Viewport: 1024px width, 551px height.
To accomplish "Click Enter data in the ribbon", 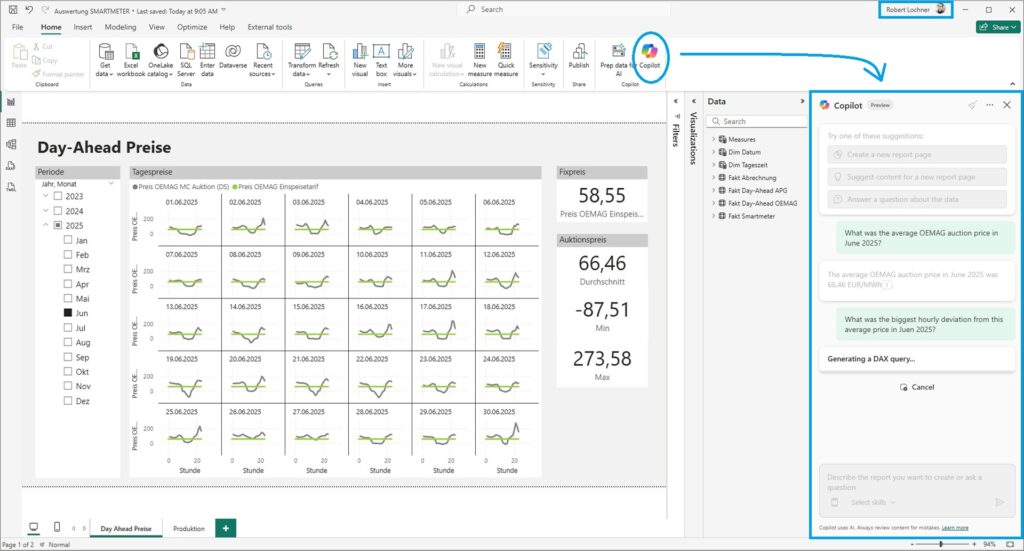I will coord(207,59).
